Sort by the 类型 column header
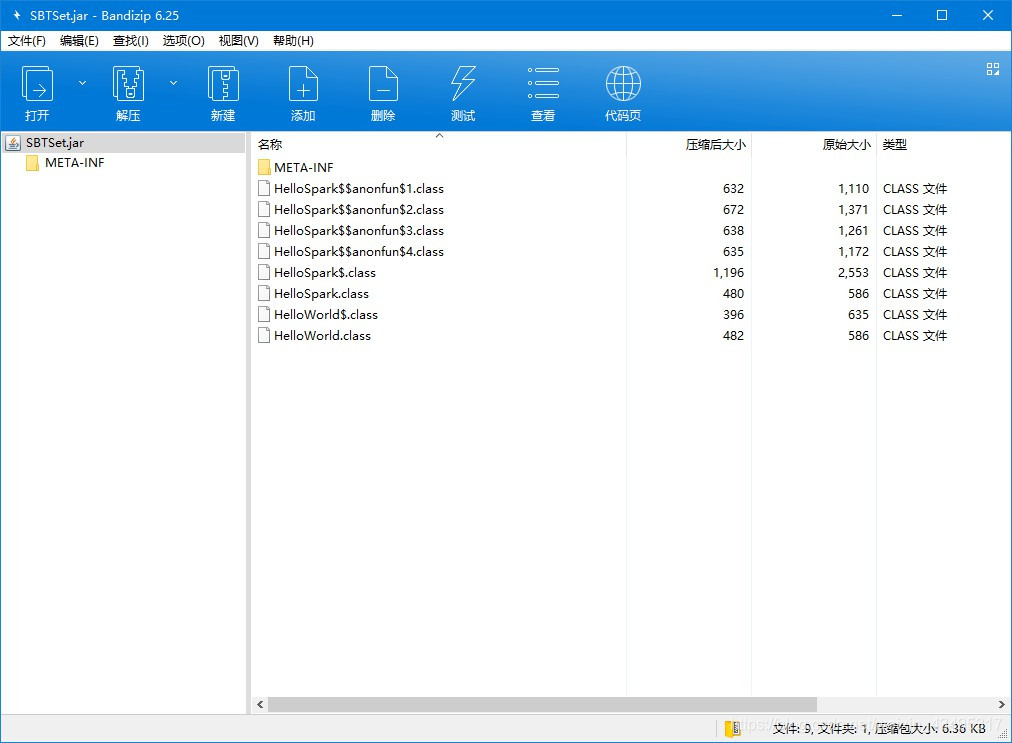 895,145
